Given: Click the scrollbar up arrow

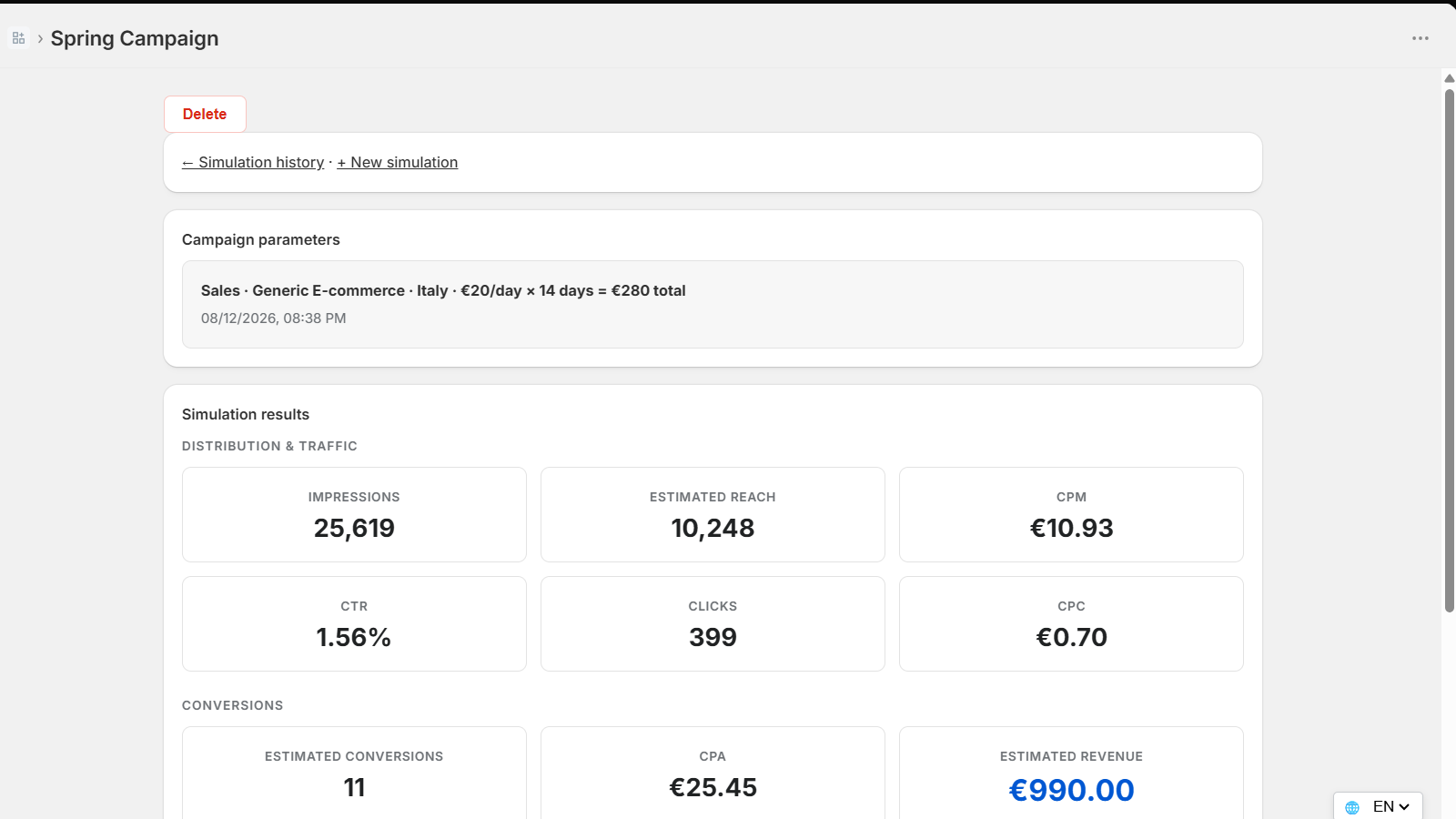Looking at the screenshot, I should [1450, 78].
